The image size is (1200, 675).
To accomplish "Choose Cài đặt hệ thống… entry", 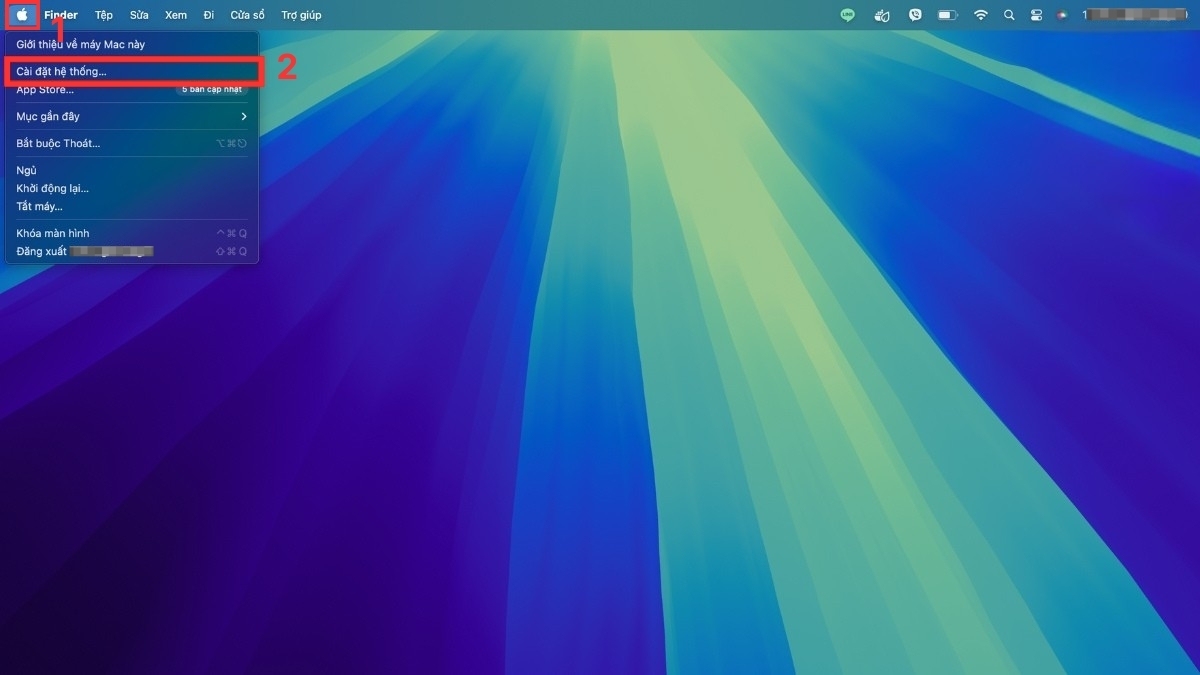I will (132, 72).
